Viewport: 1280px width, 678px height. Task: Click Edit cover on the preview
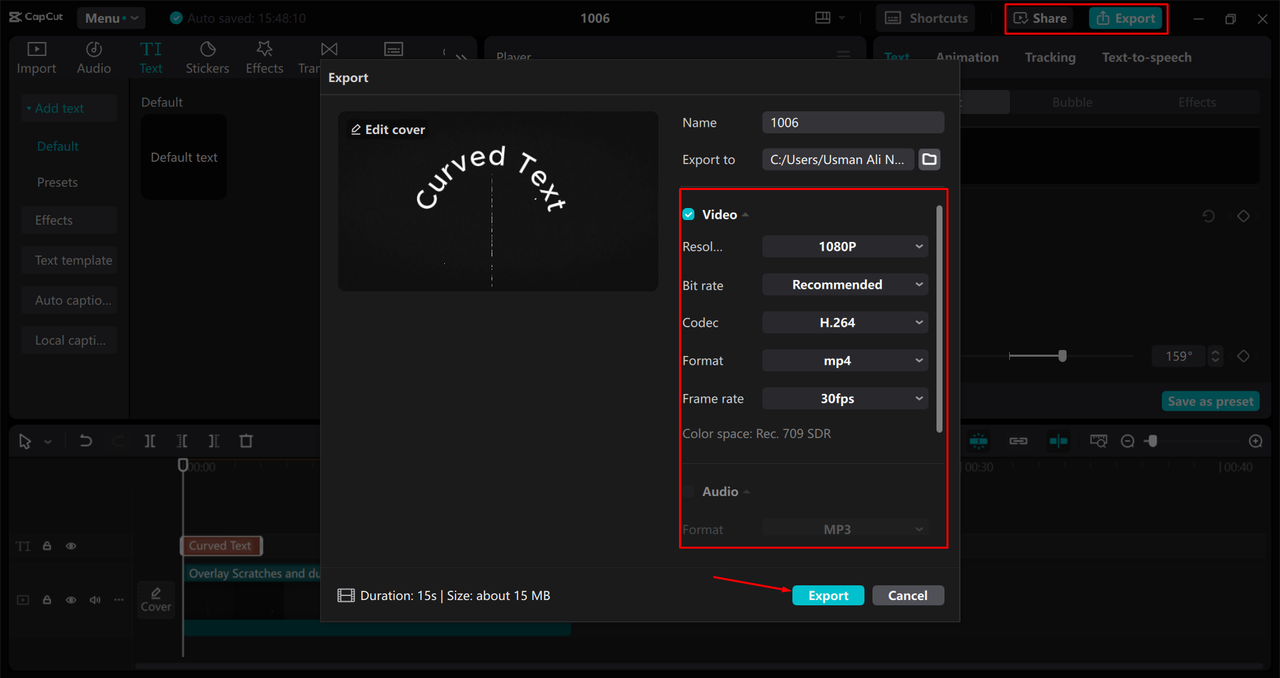point(388,130)
